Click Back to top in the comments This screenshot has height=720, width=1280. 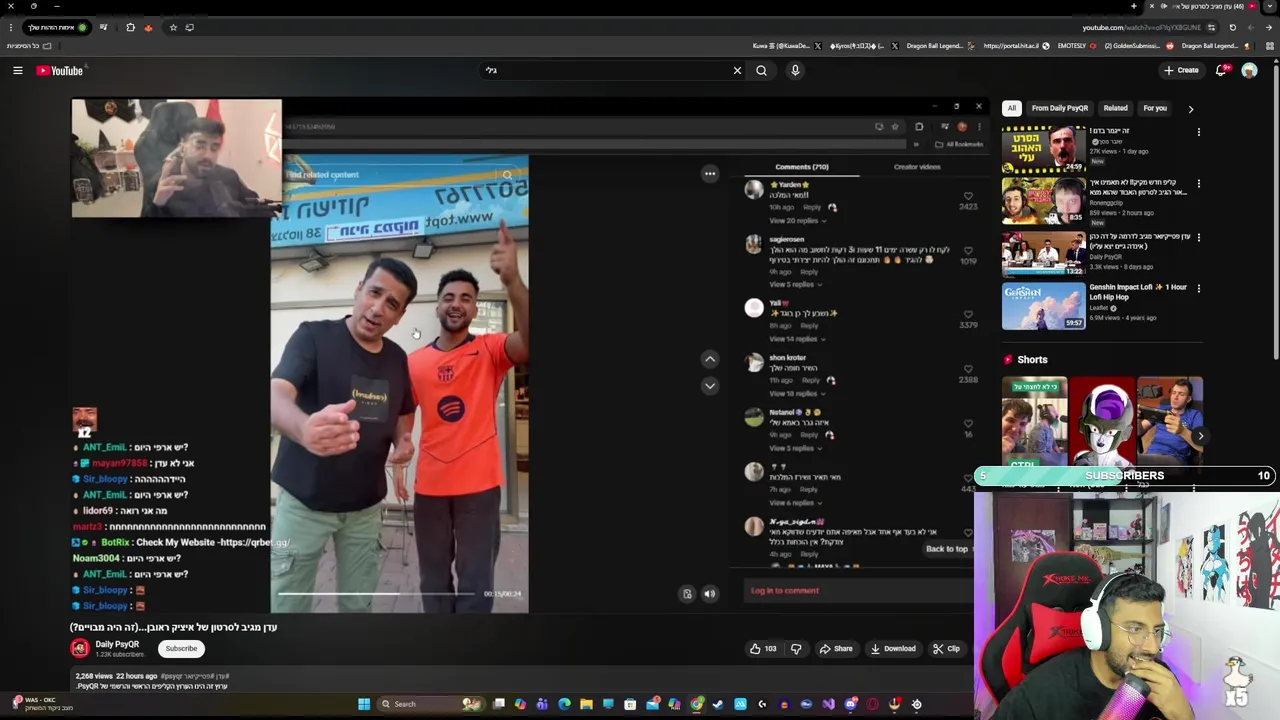coord(947,549)
